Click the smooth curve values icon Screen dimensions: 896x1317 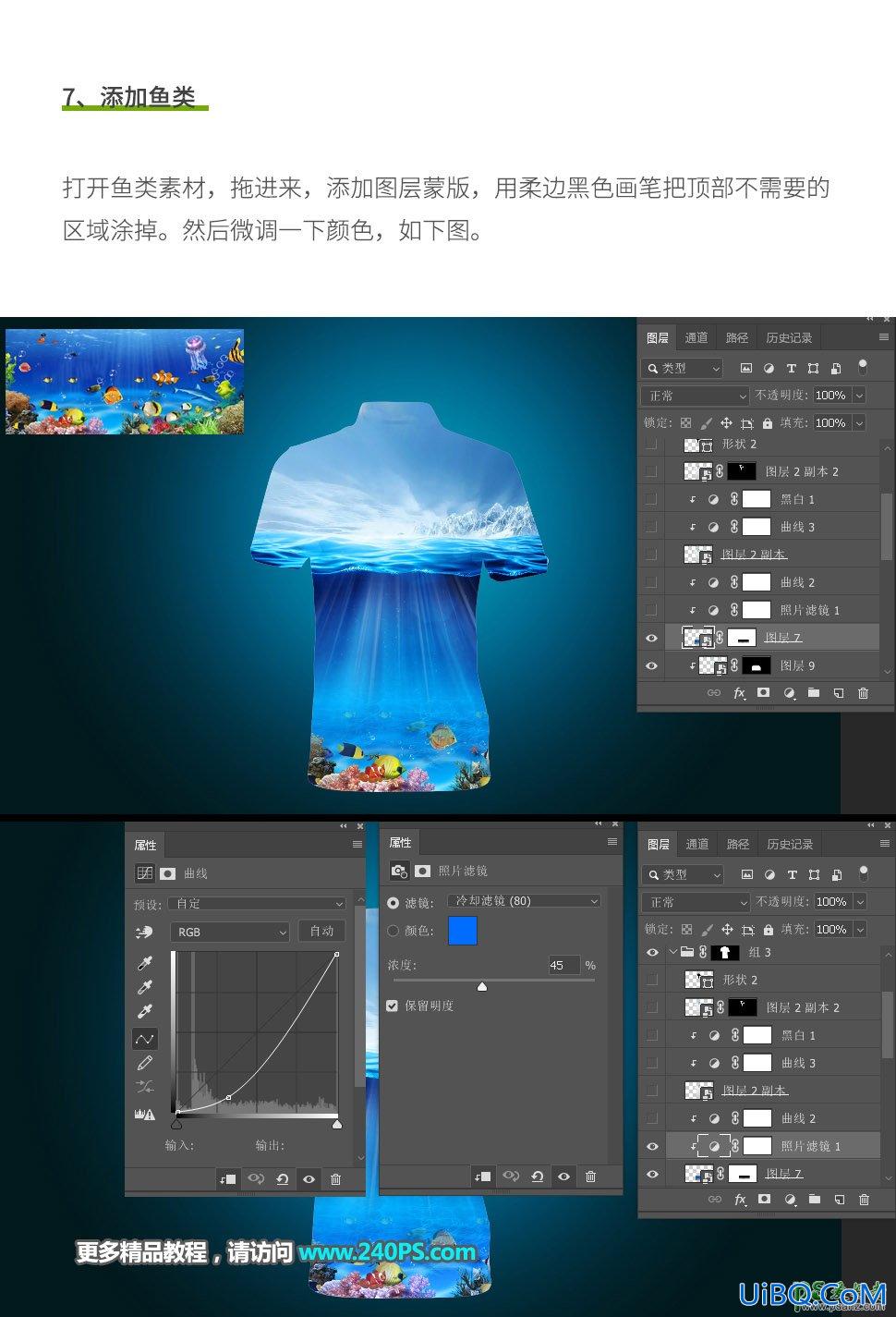pyautogui.click(x=144, y=1088)
